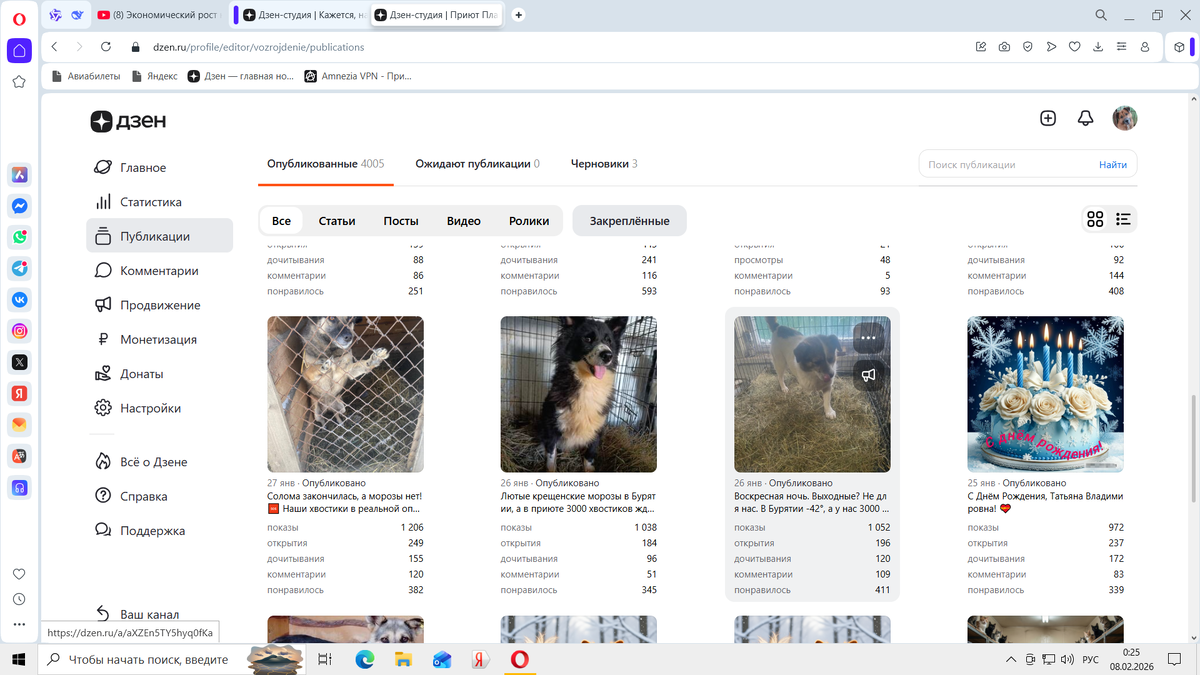Filter publications by Видео
This screenshot has width=1200, height=675.
point(464,221)
